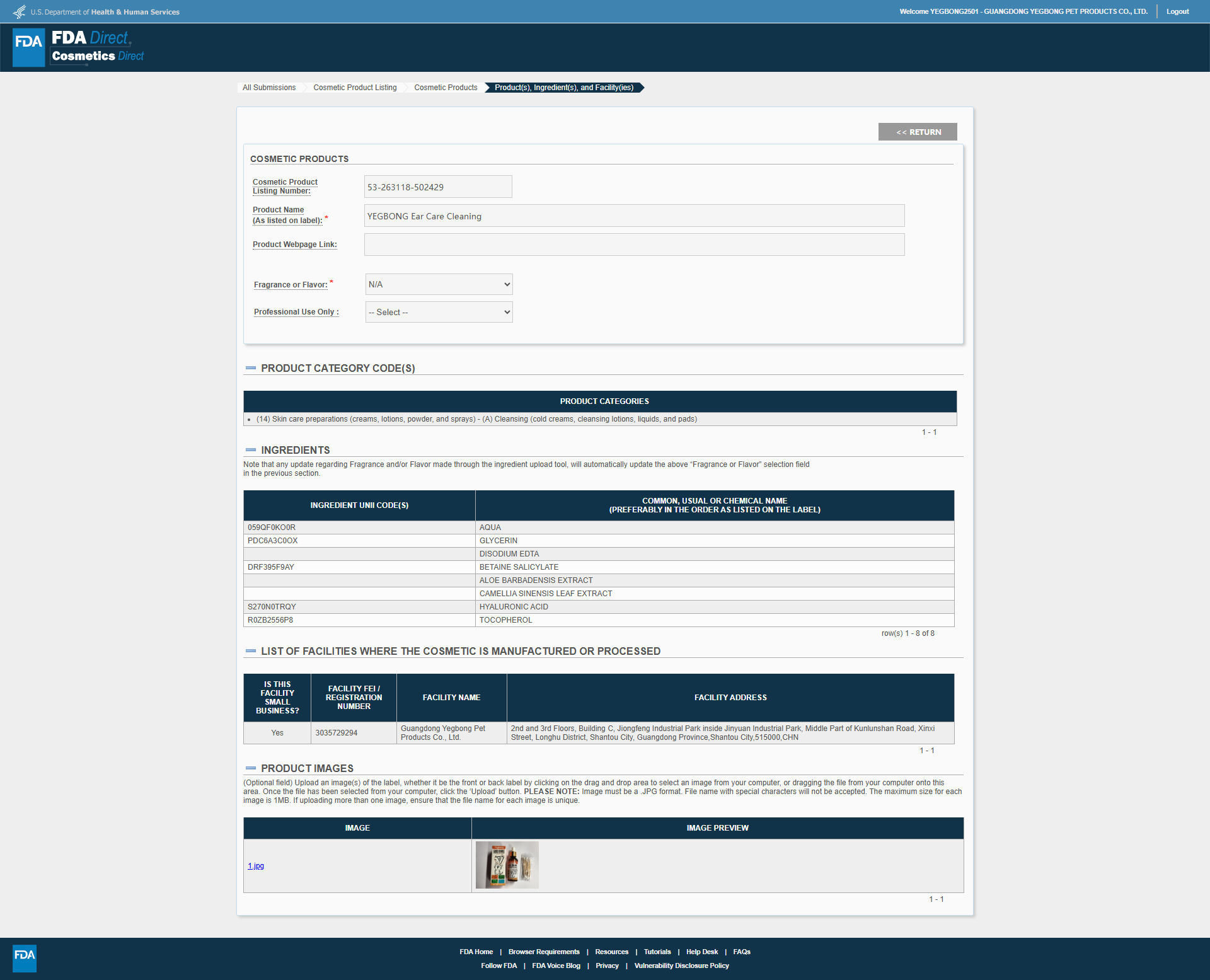
Task: Click the FDA logo in the footer
Action: [25, 958]
